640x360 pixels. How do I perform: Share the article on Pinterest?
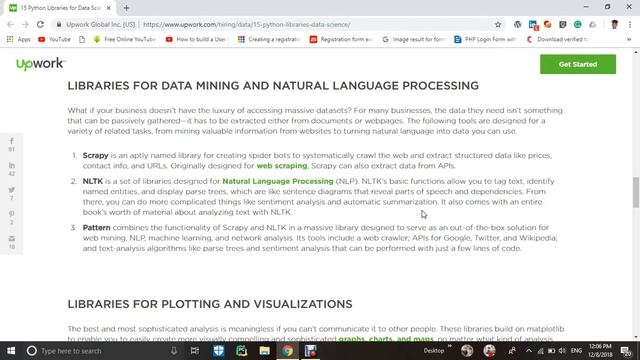coord(11,214)
